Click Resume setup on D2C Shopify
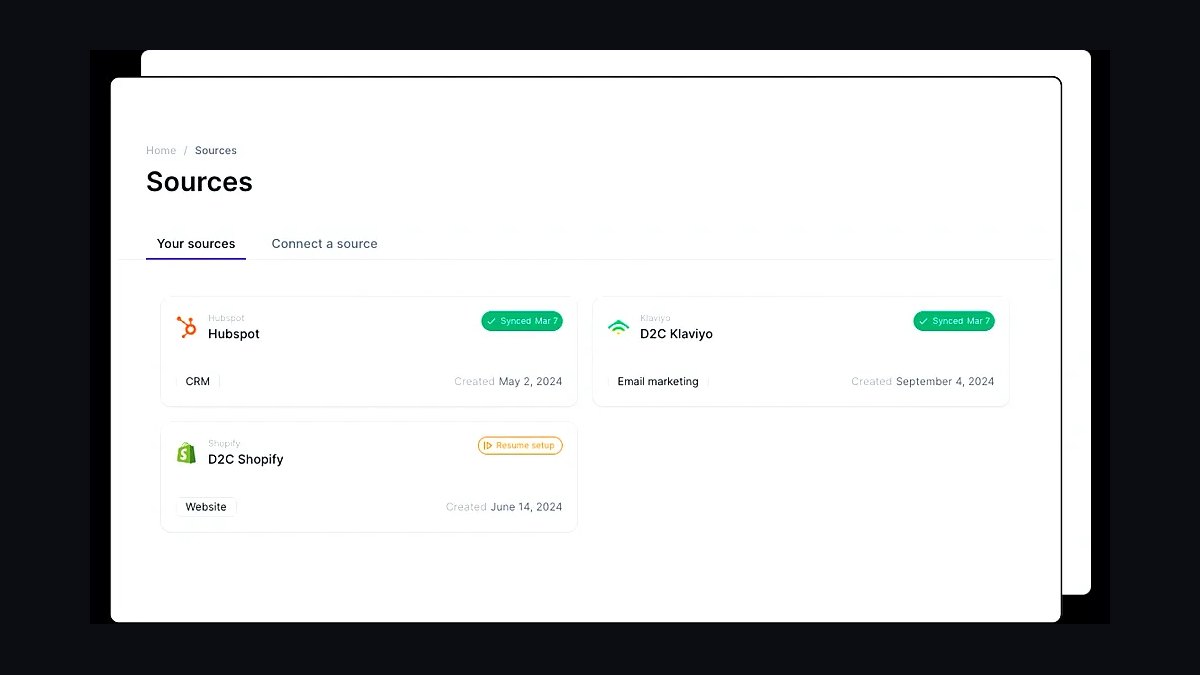Image resolution: width=1200 pixels, height=675 pixels. (520, 446)
